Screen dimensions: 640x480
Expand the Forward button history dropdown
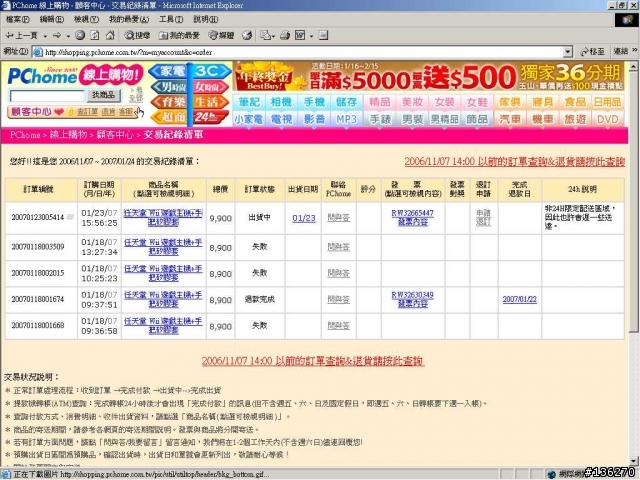[68, 36]
